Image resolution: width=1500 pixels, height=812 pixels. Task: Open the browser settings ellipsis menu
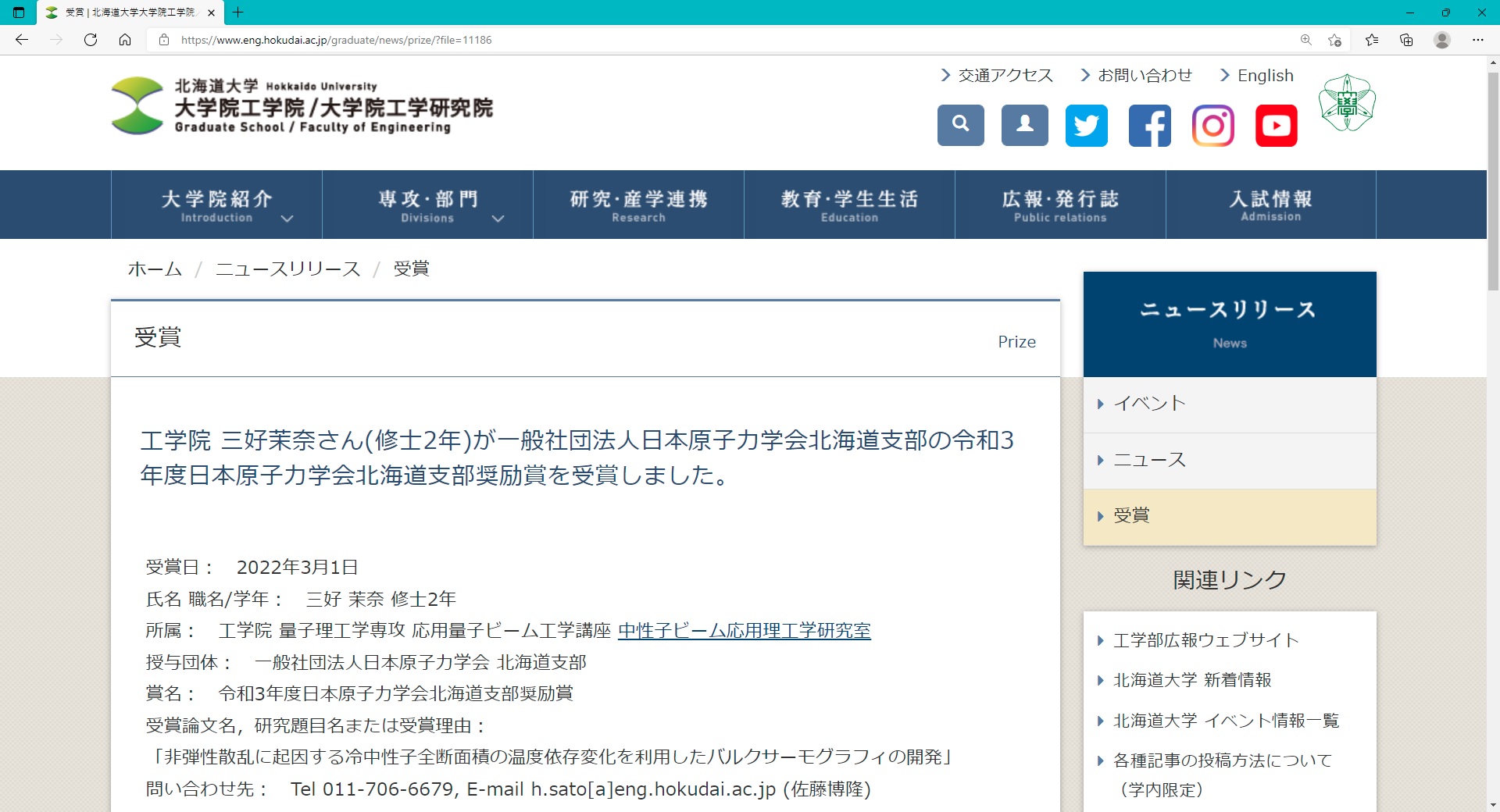pyautogui.click(x=1478, y=40)
